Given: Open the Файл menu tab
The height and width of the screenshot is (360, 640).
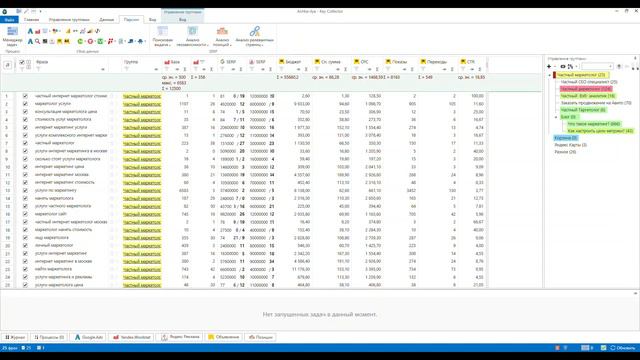Looking at the screenshot, I should [x=9, y=20].
